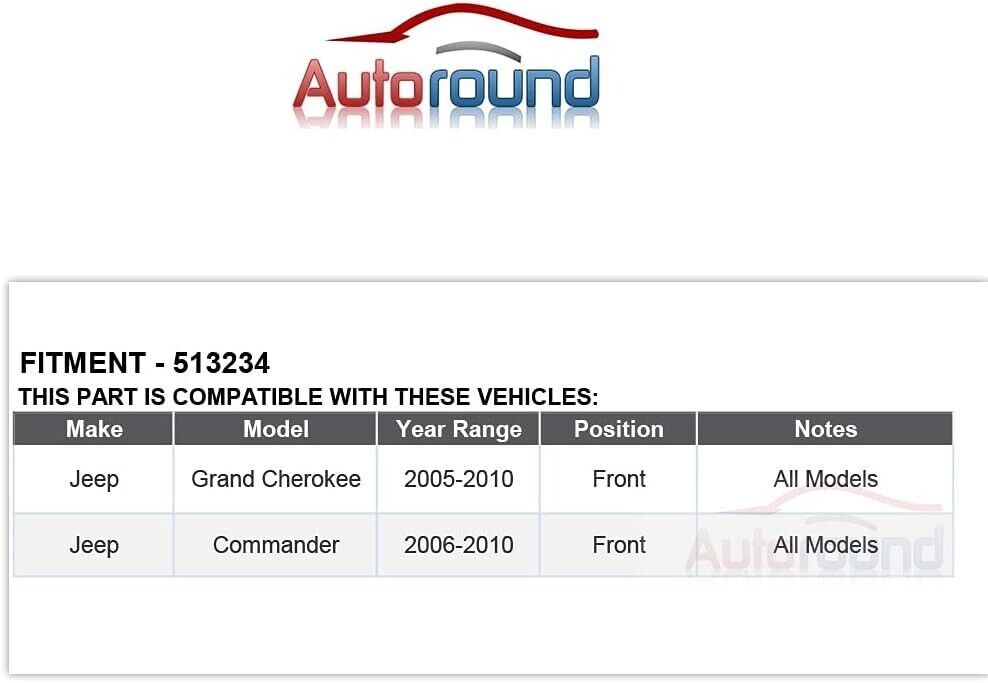
Task: Click the Make column header
Action: (94, 429)
